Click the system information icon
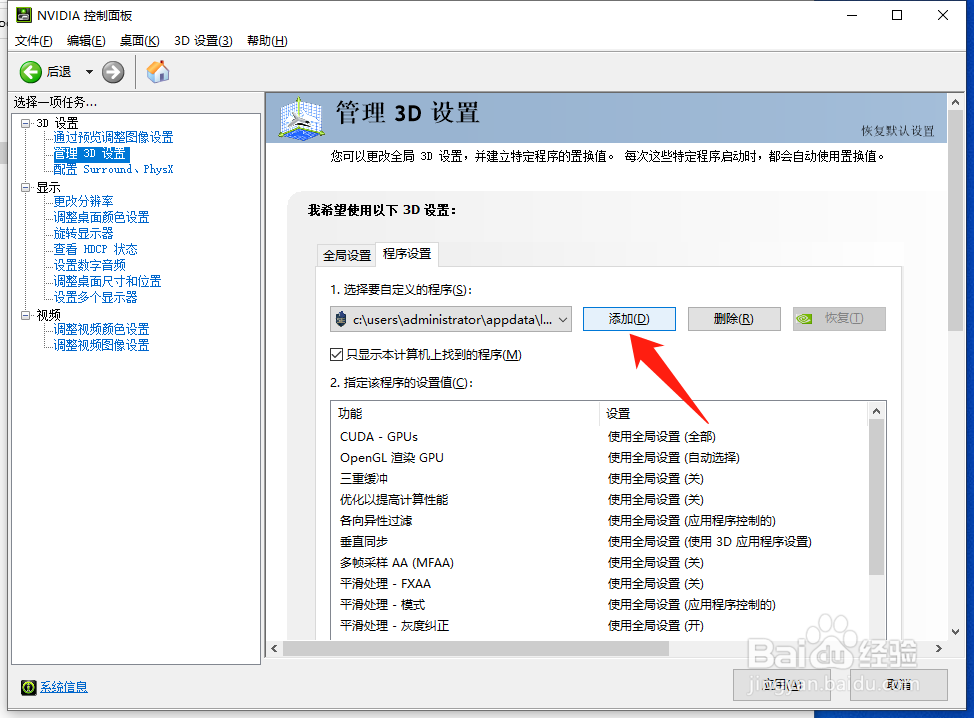This screenshot has width=974, height=718. (29, 687)
